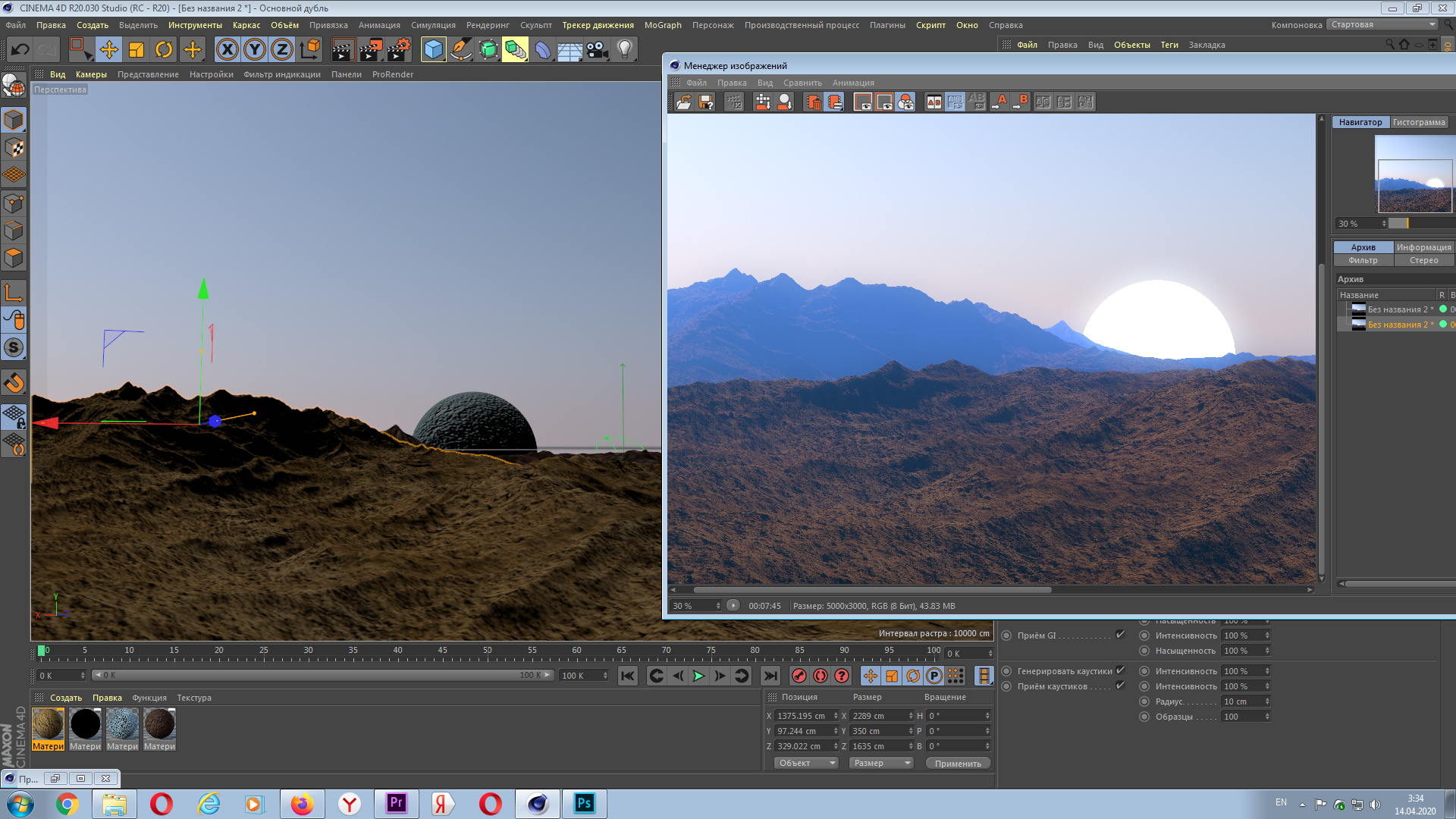
Task: Select the black material swatch
Action: coord(85,724)
